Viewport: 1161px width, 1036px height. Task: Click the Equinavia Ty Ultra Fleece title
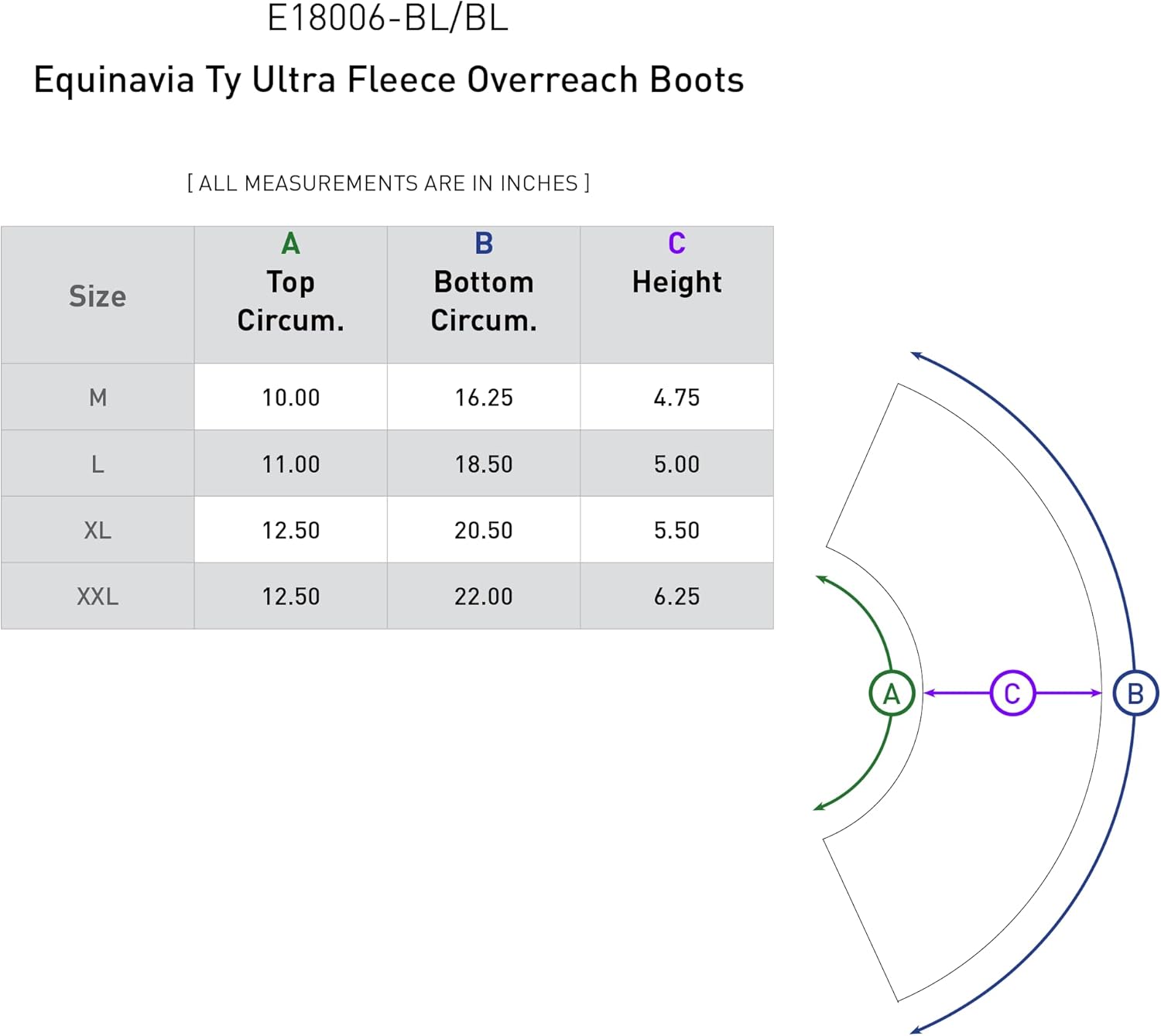(x=389, y=80)
